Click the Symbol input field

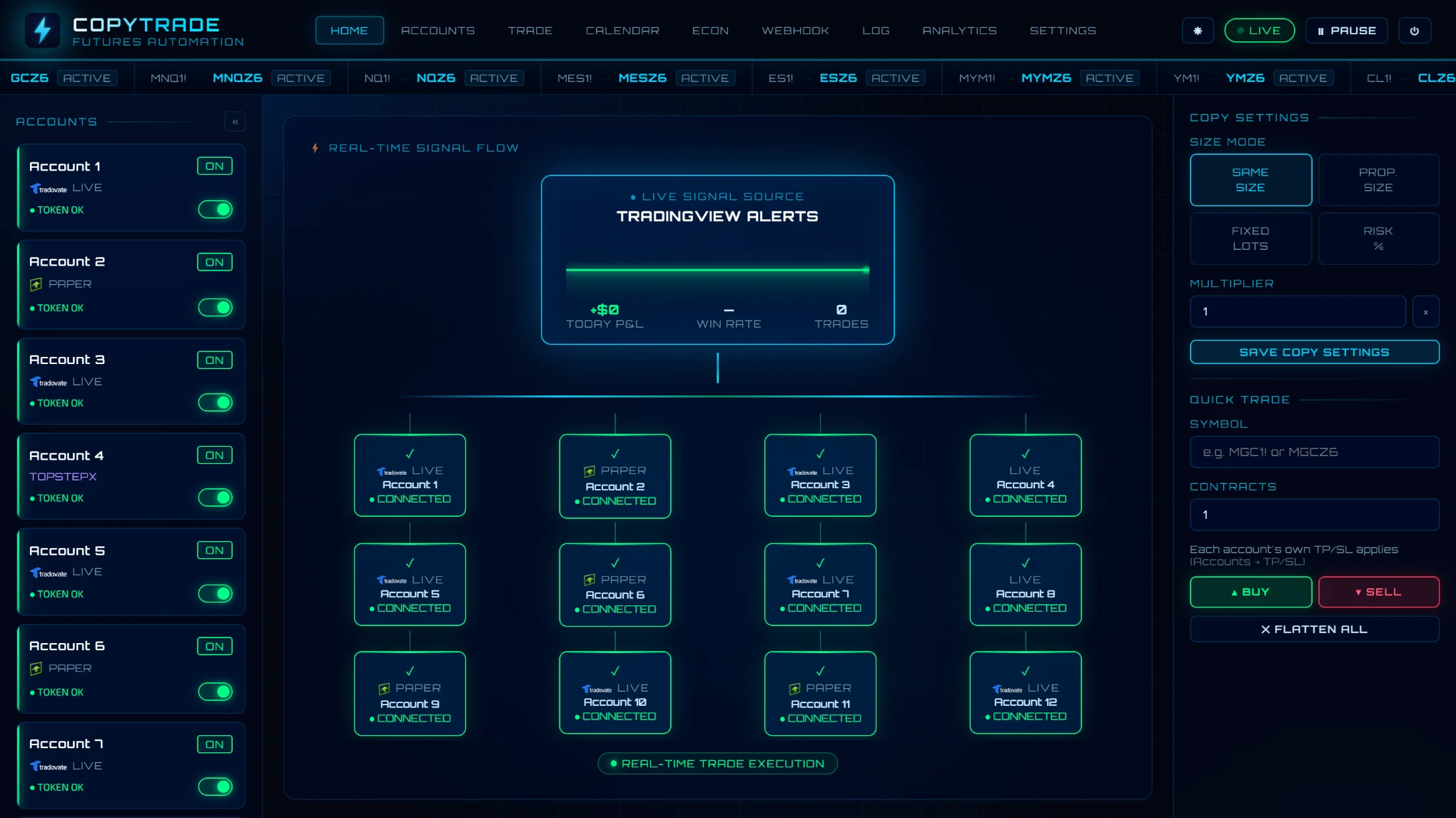pyautogui.click(x=1315, y=452)
